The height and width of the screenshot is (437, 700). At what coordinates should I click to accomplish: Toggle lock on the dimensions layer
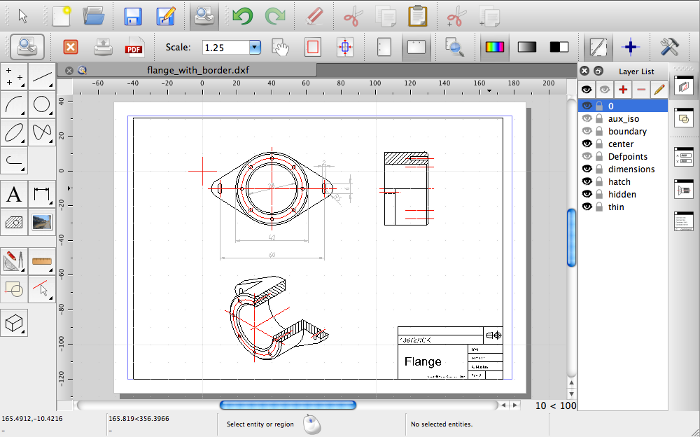[599, 169]
